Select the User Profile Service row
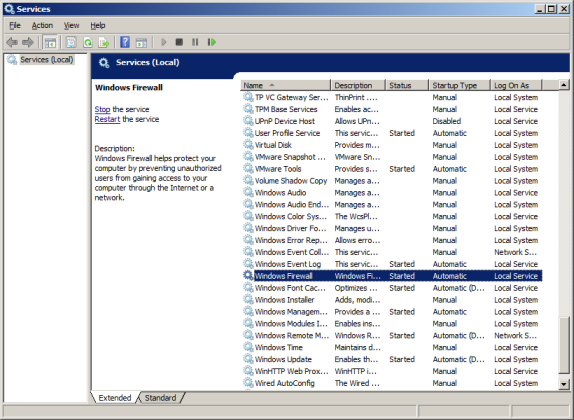Screen dimensions: 574x420 pos(392,133)
